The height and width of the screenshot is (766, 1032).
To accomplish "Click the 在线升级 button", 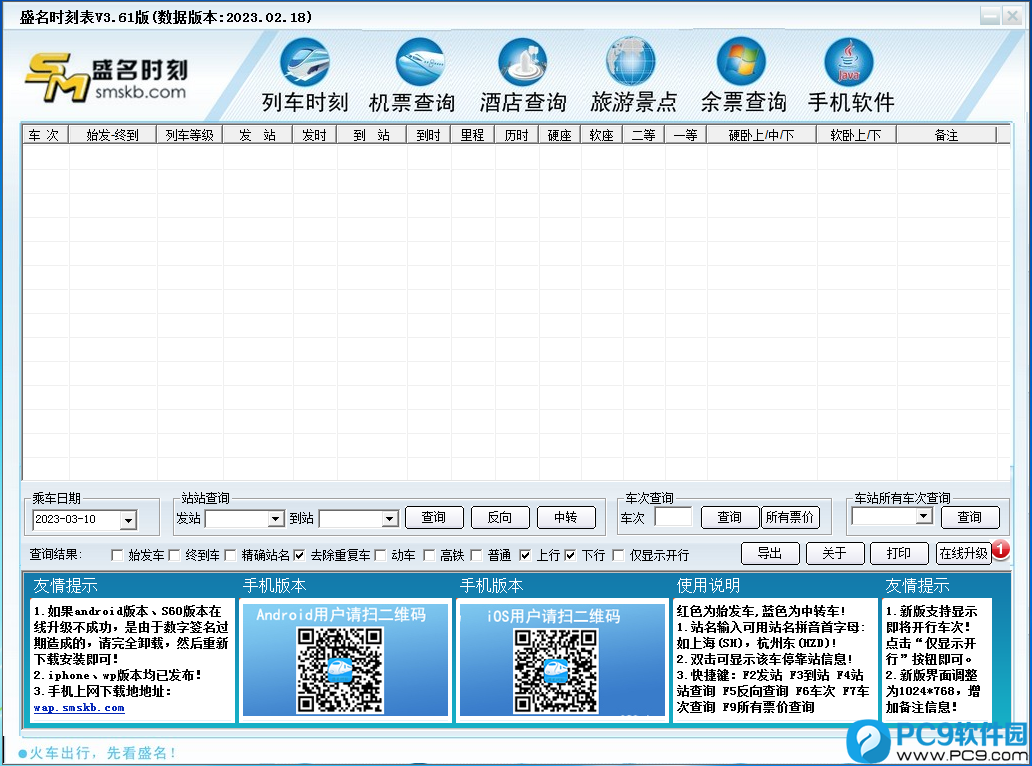I will tap(964, 553).
